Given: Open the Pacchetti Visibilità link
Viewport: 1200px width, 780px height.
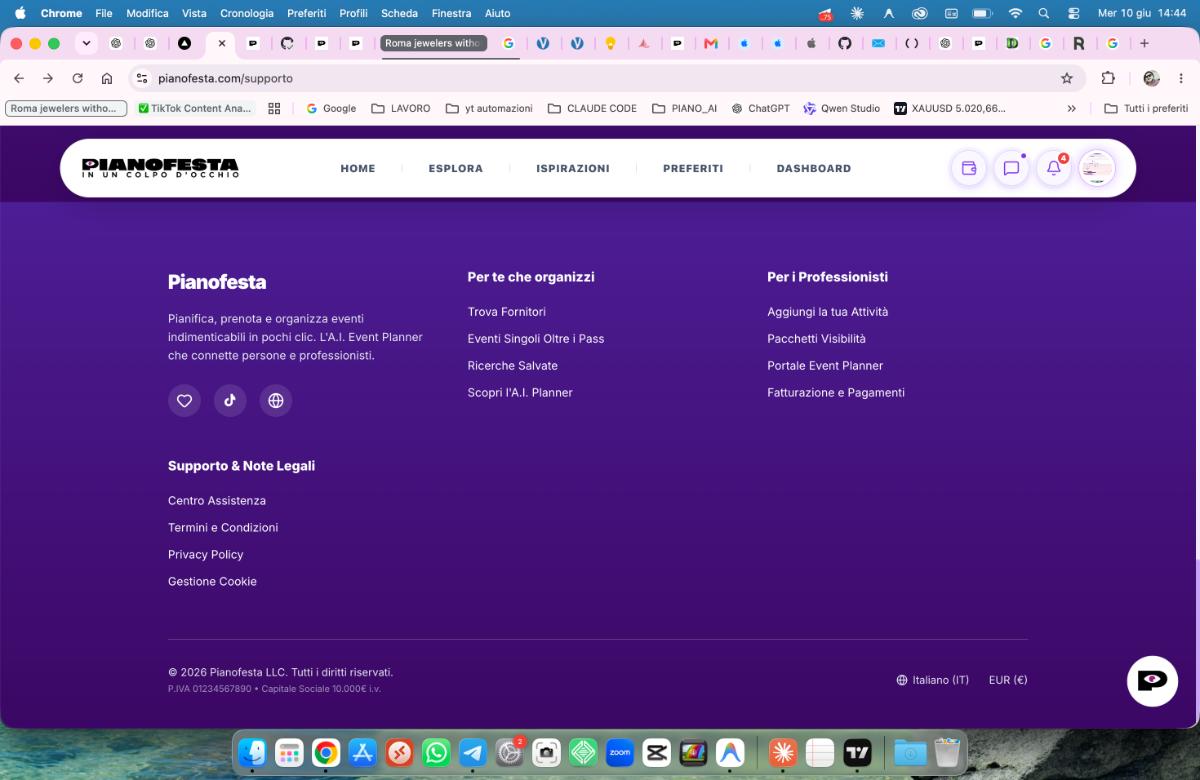Looking at the screenshot, I should pos(817,339).
